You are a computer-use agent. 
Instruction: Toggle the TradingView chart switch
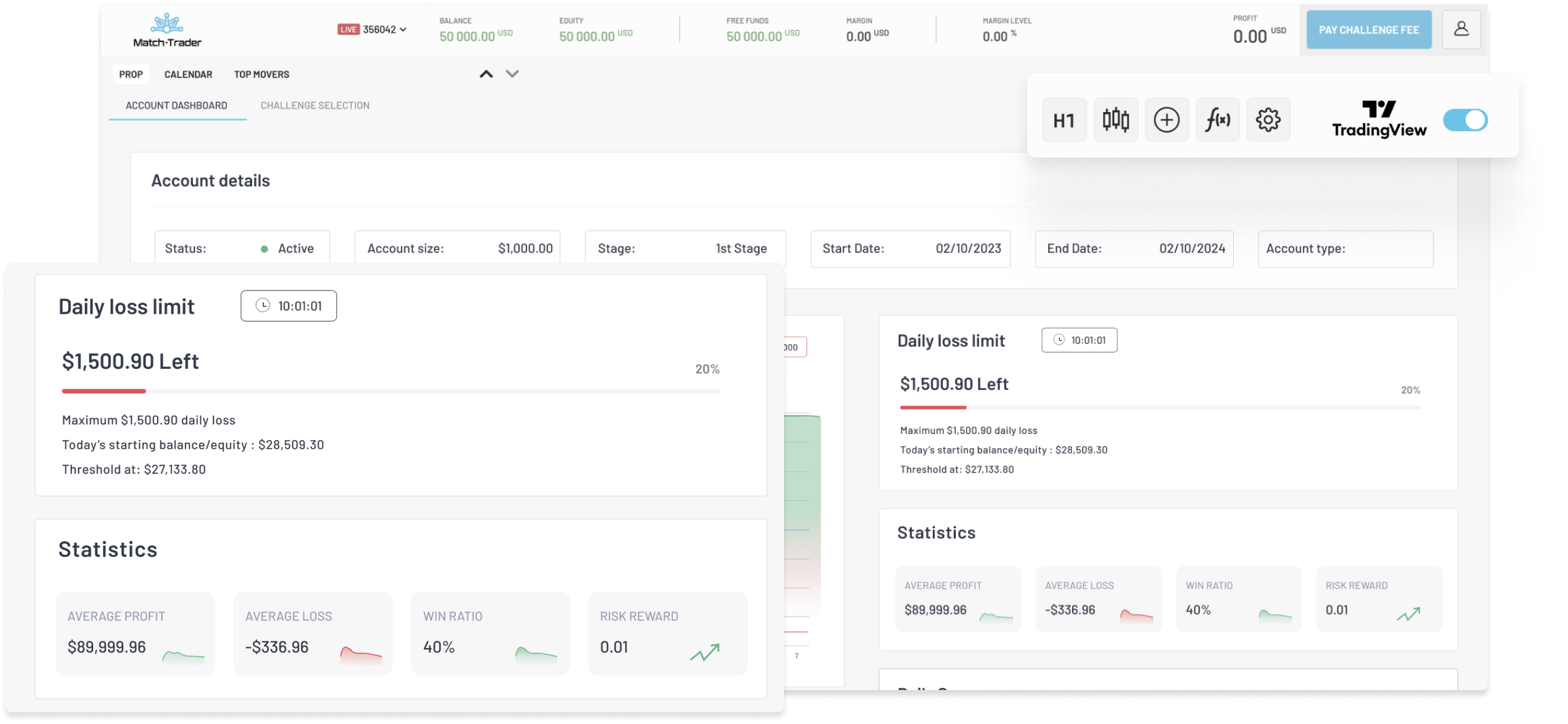pyautogui.click(x=1465, y=120)
